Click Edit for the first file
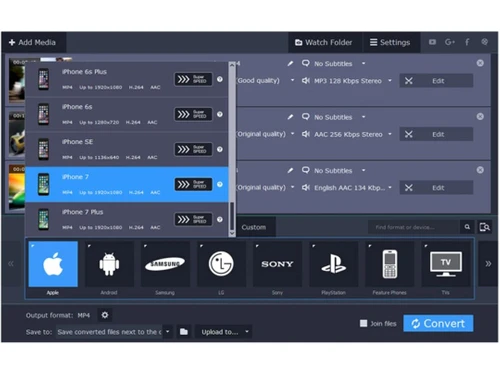This screenshot has width=500, height=375. pyautogui.click(x=436, y=81)
